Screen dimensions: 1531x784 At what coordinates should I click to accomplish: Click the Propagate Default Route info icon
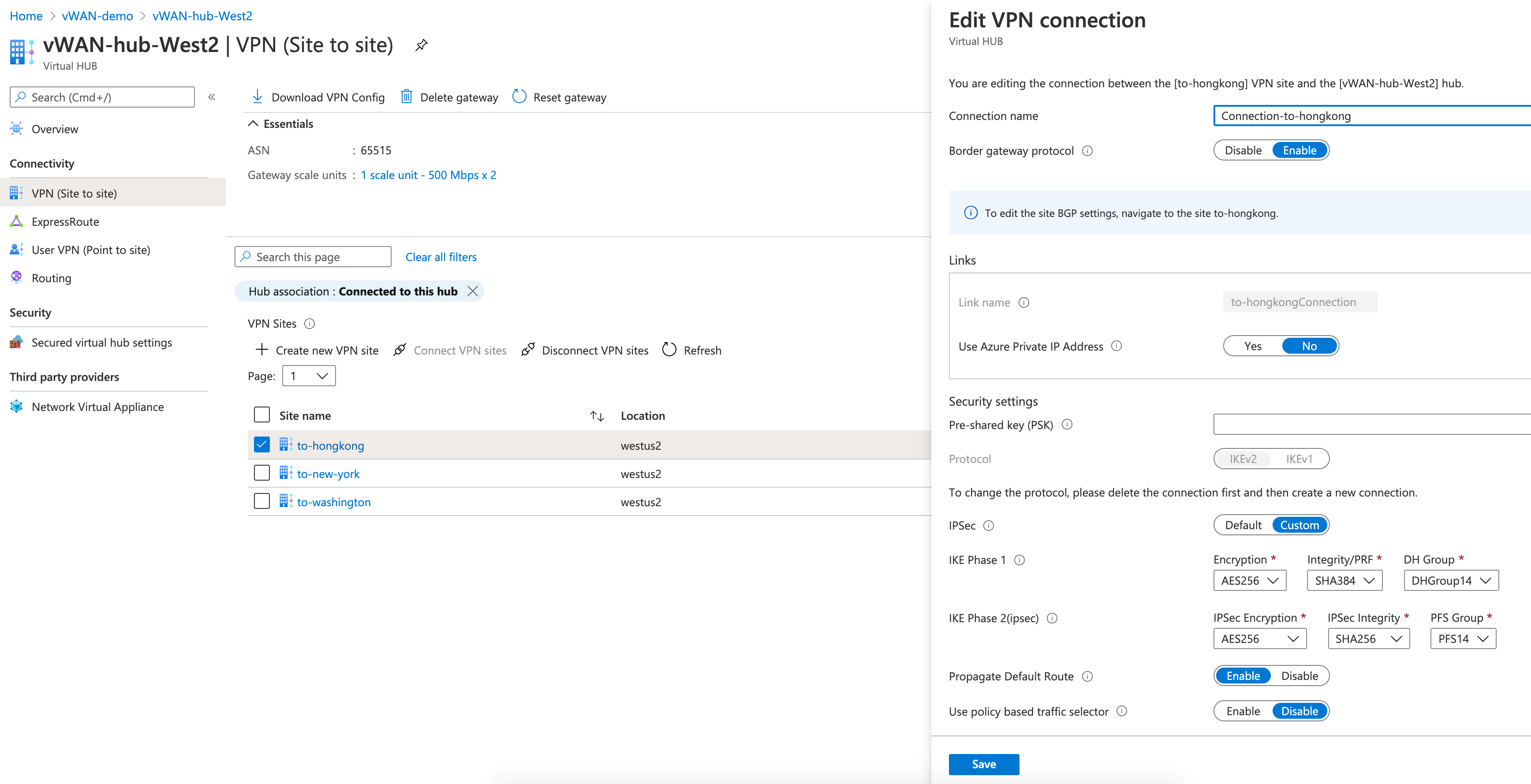click(x=1087, y=676)
